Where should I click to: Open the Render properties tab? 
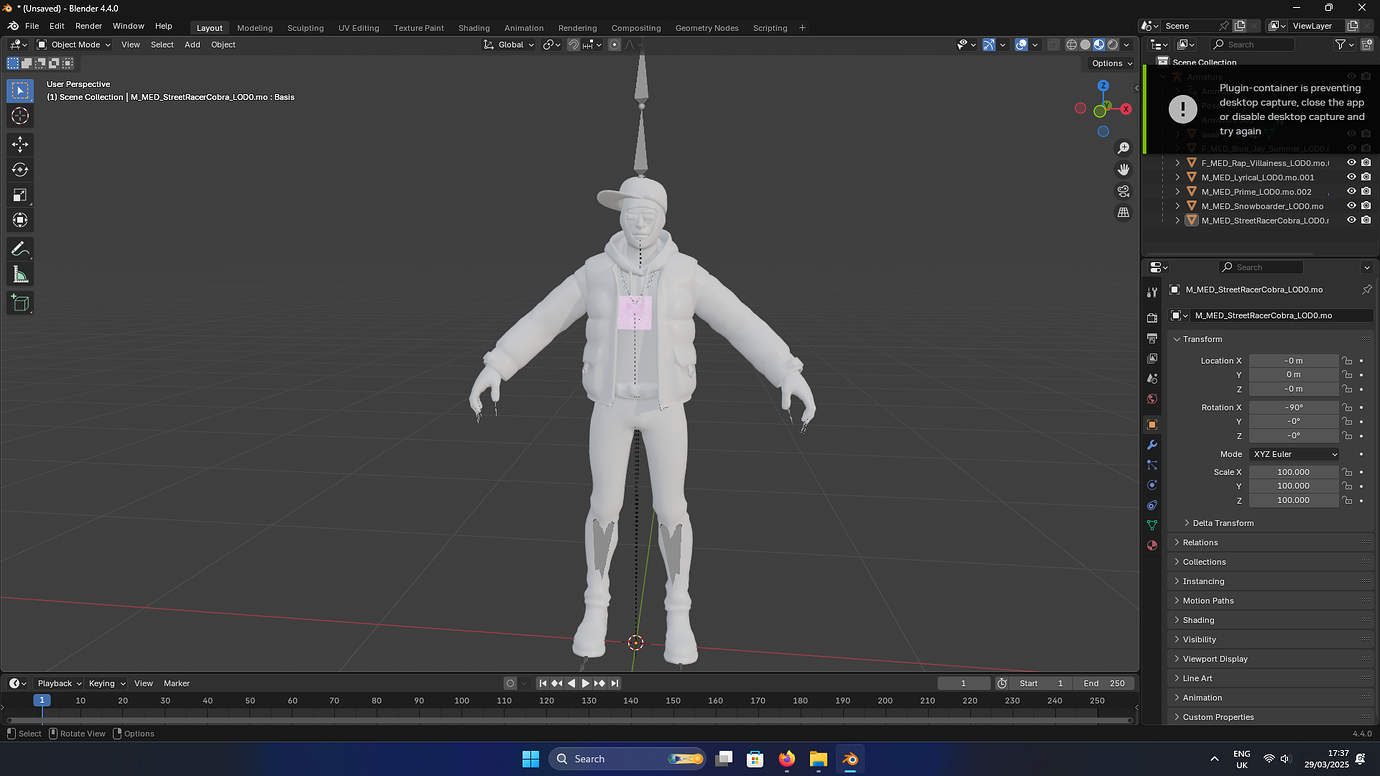pyautogui.click(x=1152, y=318)
